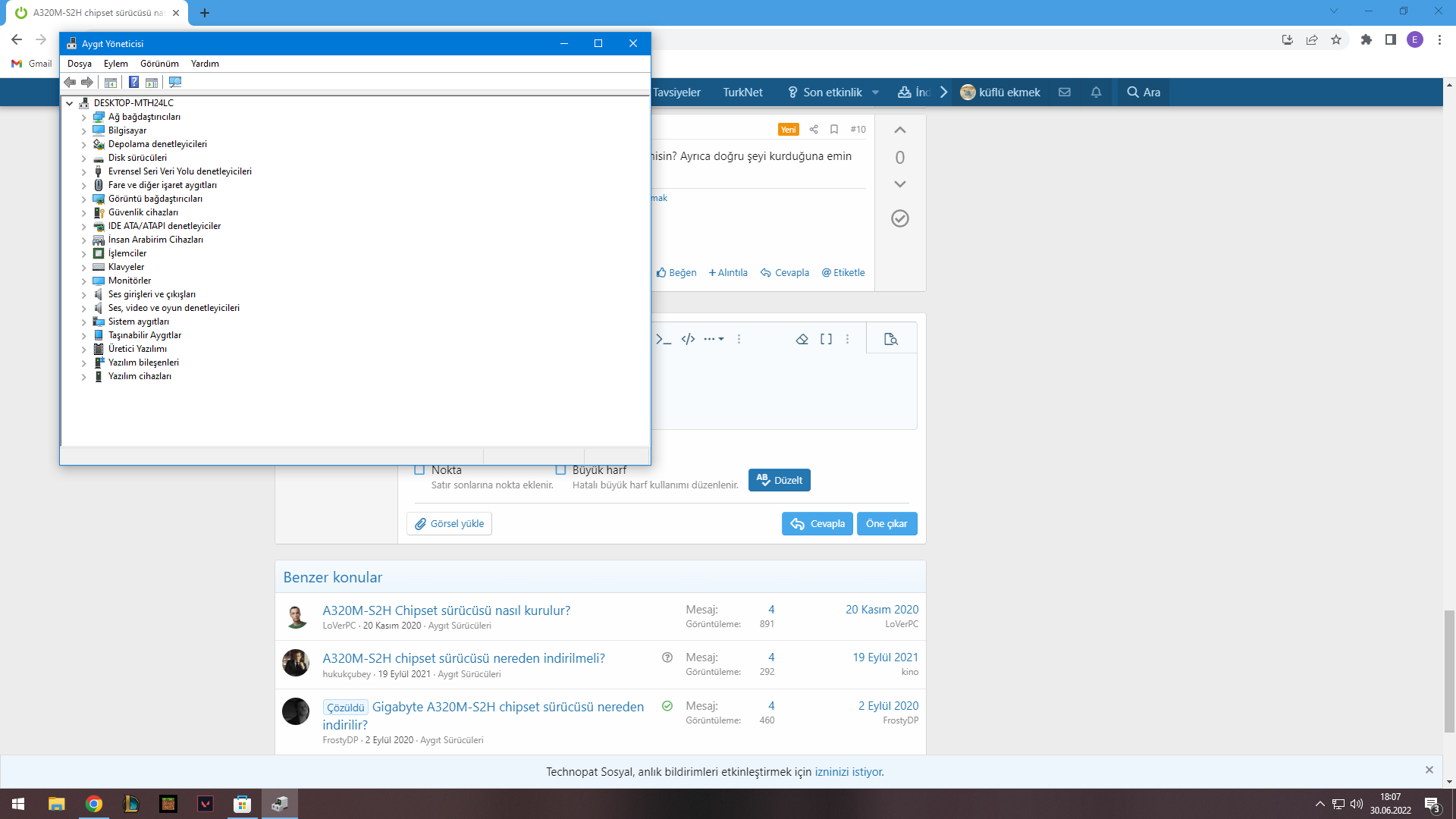Click the eraser remove-formatting editor icon
The width and height of the screenshot is (1456, 819).
[x=802, y=339]
